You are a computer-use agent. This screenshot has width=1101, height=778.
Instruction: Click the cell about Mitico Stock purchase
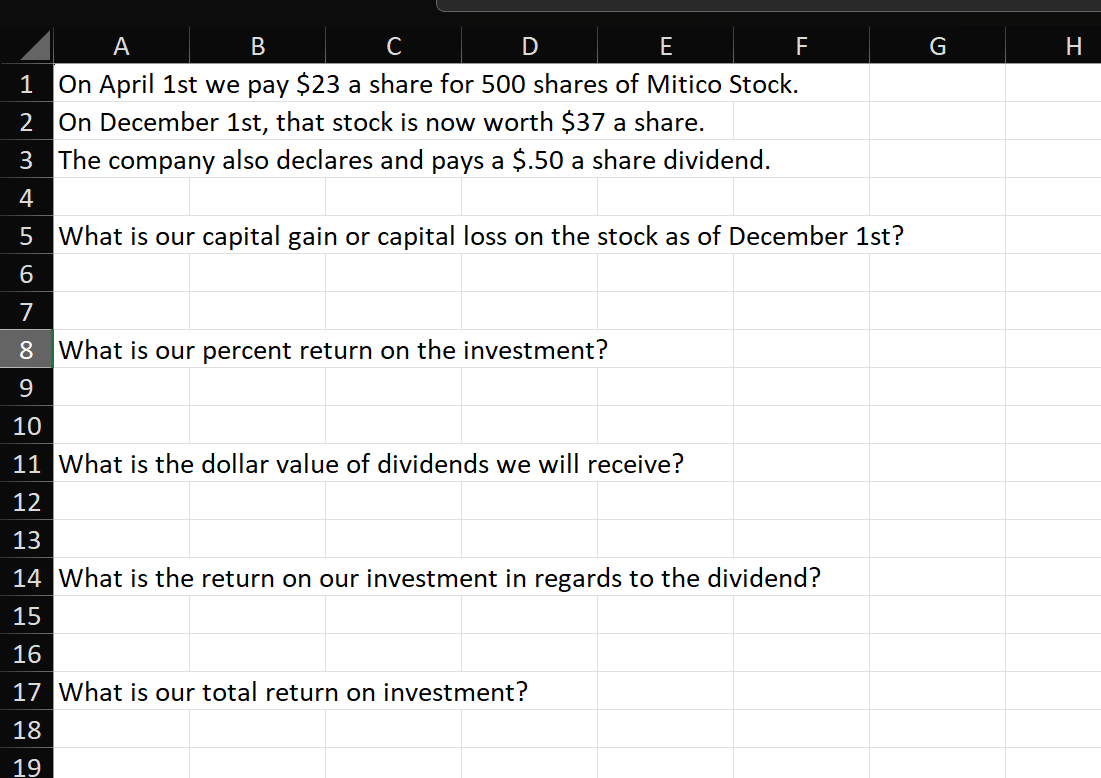coord(121,84)
